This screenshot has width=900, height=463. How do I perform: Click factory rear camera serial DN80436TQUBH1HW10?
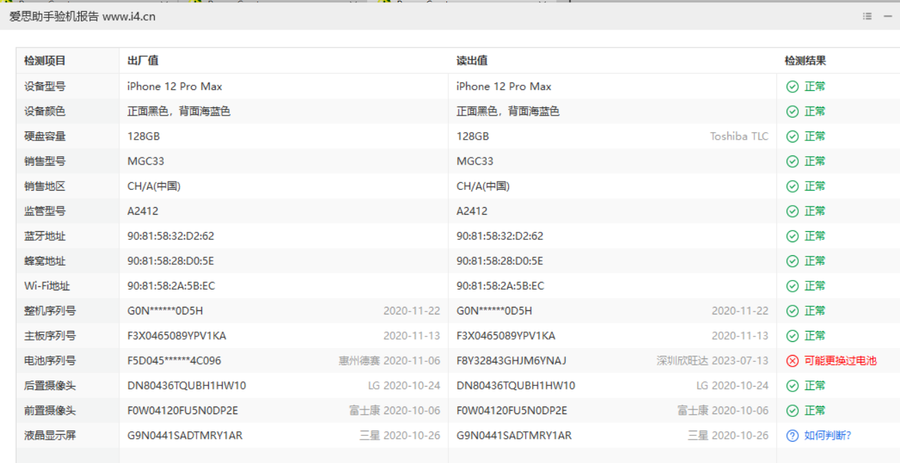pyautogui.click(x=187, y=386)
